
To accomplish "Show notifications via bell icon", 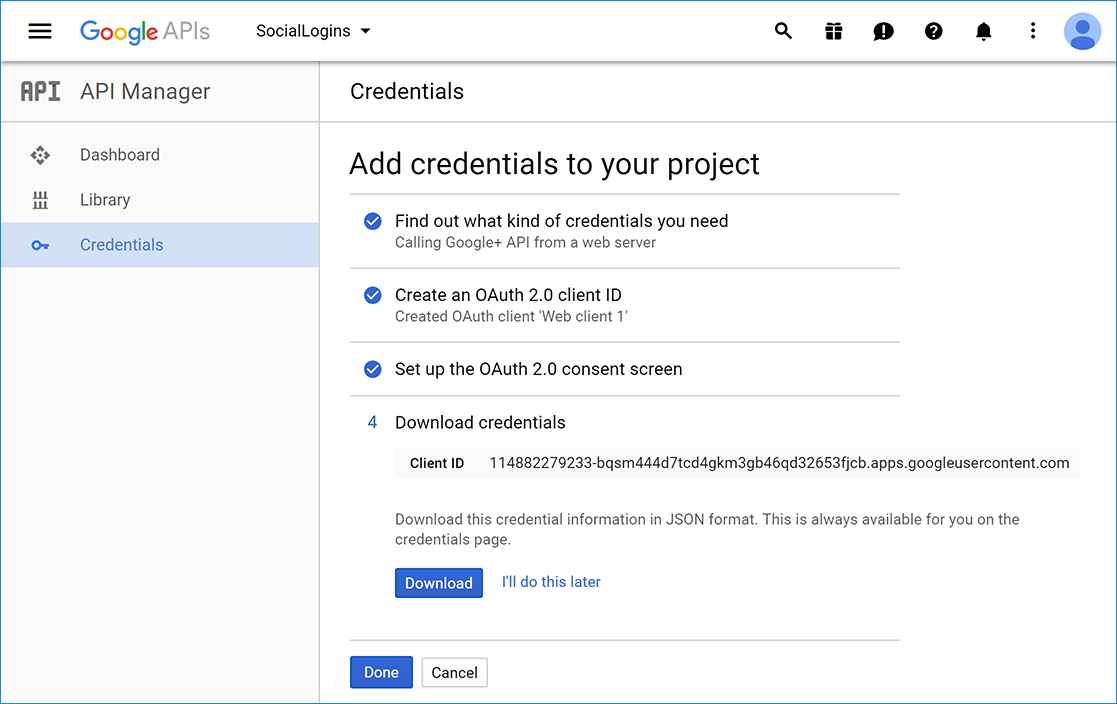I will click(x=983, y=31).
